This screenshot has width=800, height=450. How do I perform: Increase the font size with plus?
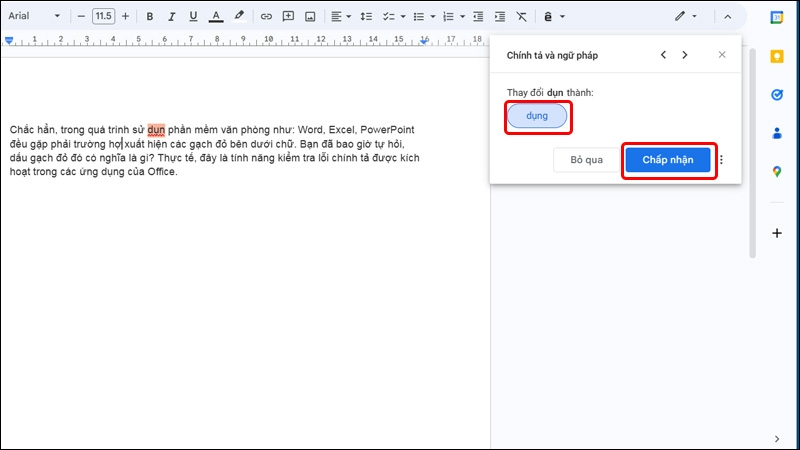126,16
